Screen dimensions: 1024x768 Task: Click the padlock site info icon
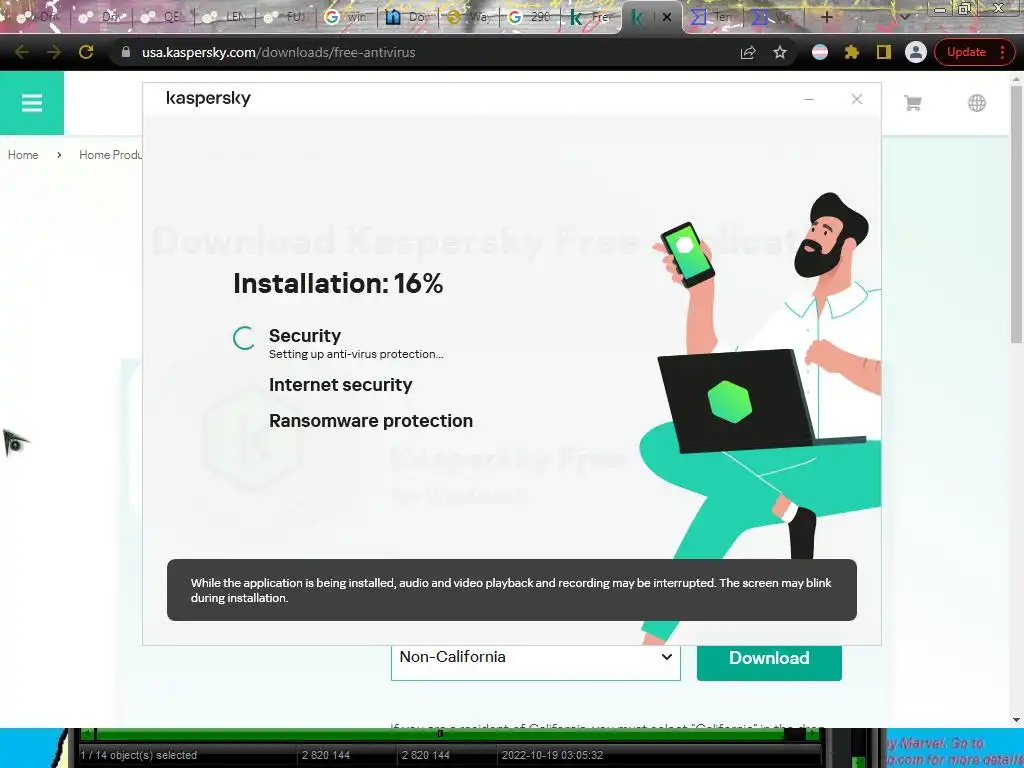click(x=126, y=52)
